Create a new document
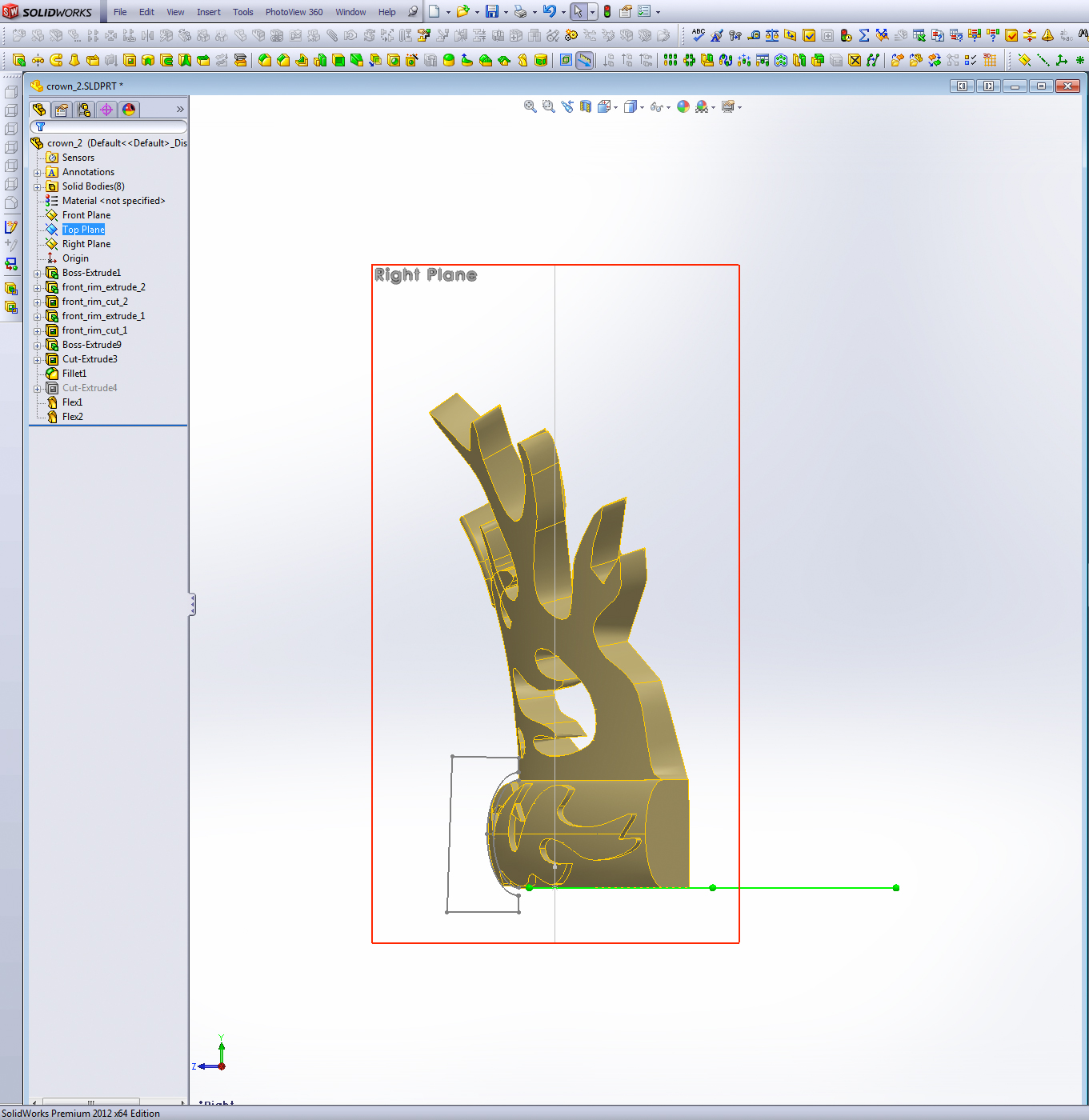 [x=434, y=12]
